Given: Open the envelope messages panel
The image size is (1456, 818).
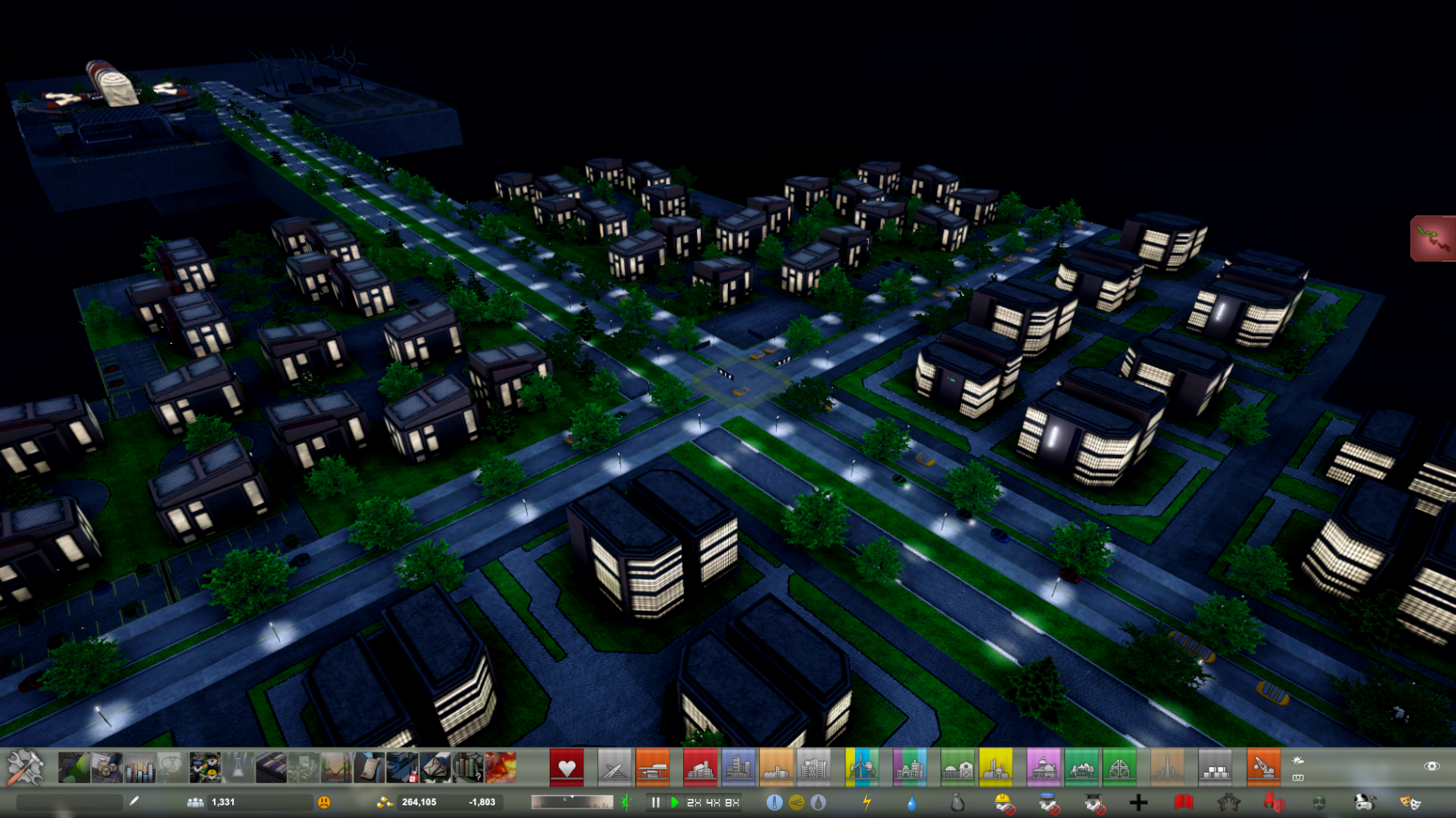Looking at the screenshot, I should coord(435,768).
